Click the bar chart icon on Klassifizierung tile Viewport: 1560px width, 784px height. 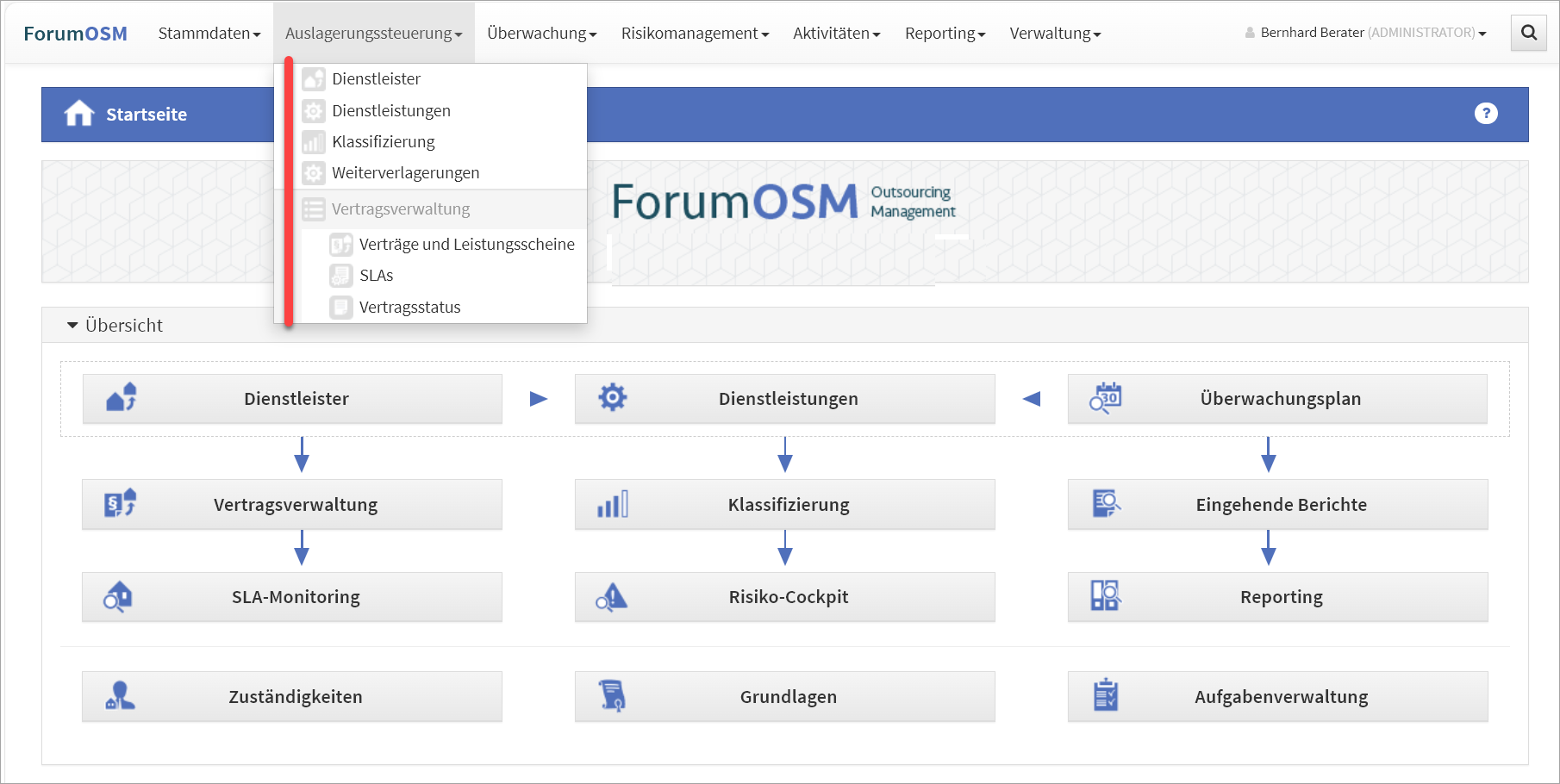(x=612, y=504)
